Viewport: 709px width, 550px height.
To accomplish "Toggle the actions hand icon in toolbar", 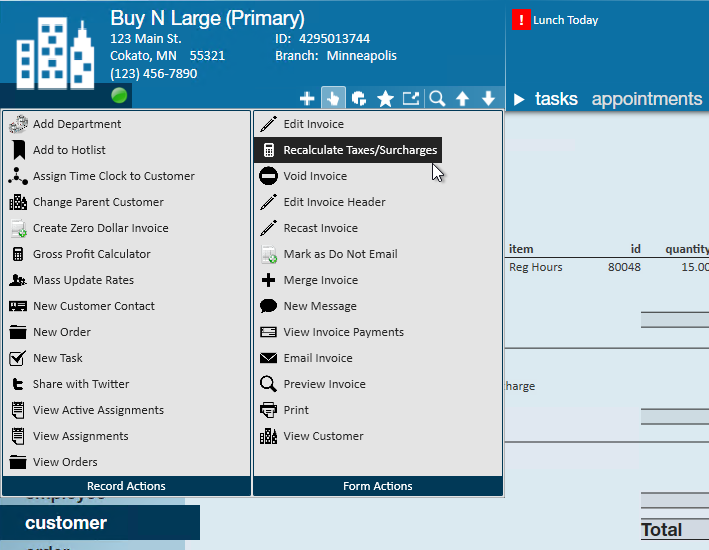I will point(333,98).
